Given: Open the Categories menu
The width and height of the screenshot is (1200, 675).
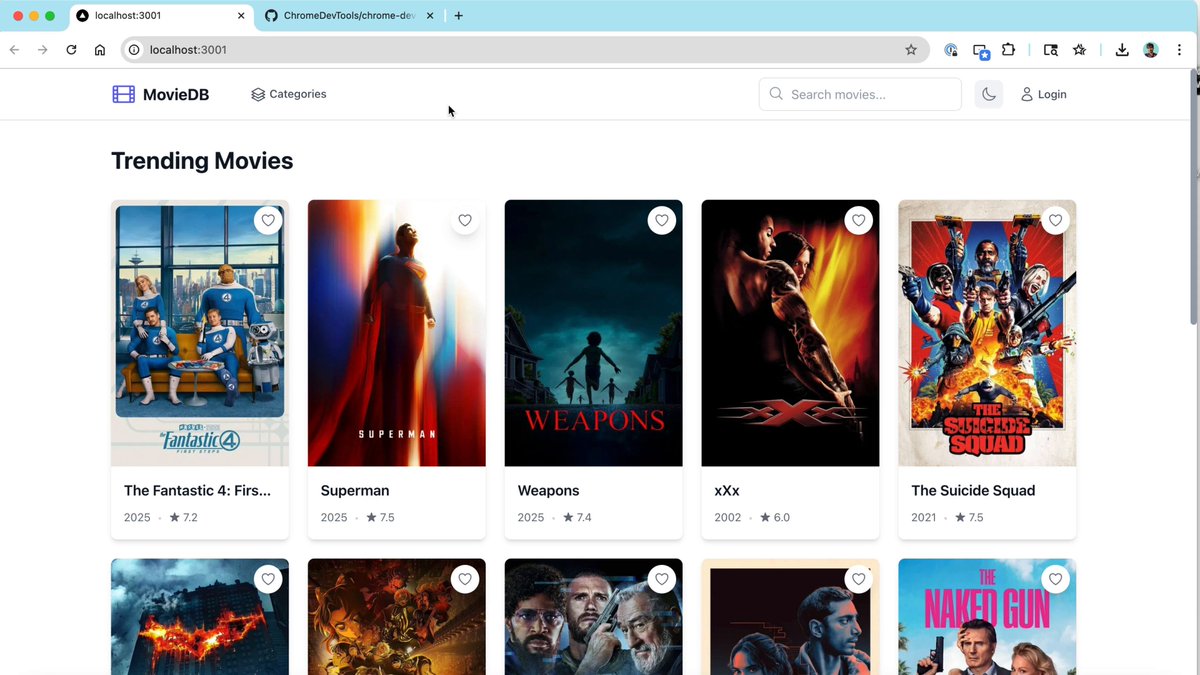Looking at the screenshot, I should pyautogui.click(x=289, y=94).
